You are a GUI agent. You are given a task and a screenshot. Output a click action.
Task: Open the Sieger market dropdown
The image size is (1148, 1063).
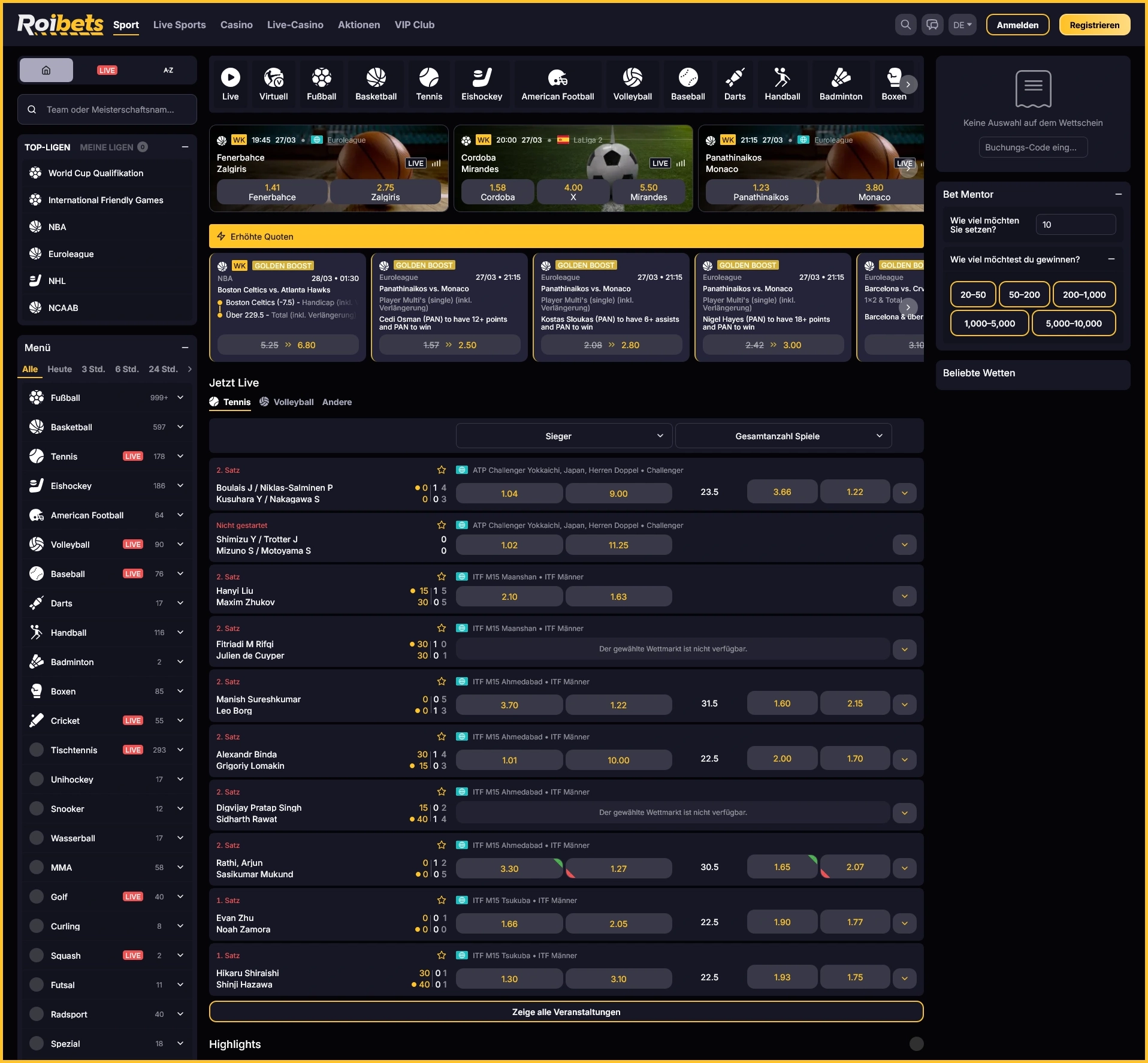[563, 436]
